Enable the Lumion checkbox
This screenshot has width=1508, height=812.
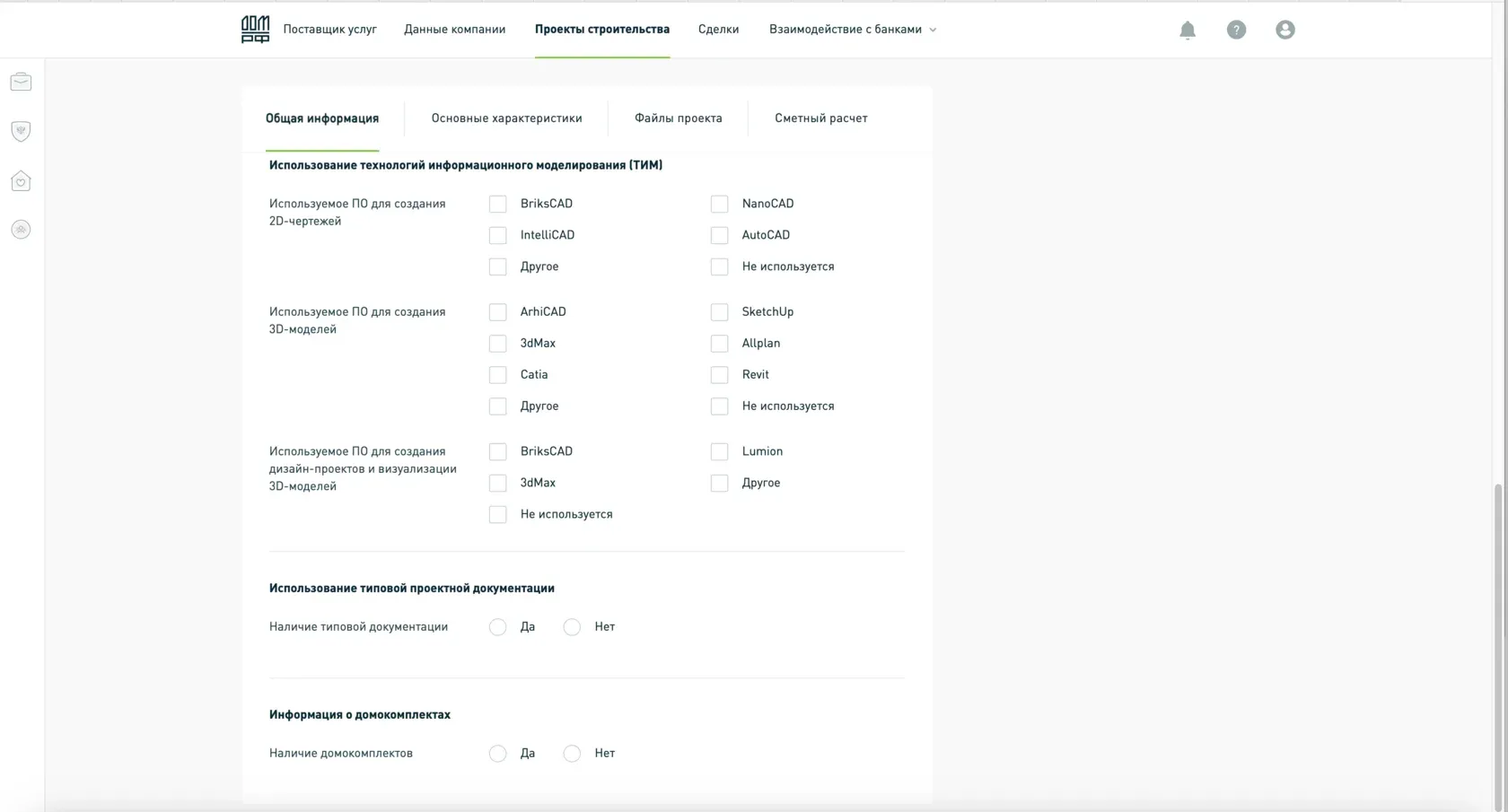[719, 451]
